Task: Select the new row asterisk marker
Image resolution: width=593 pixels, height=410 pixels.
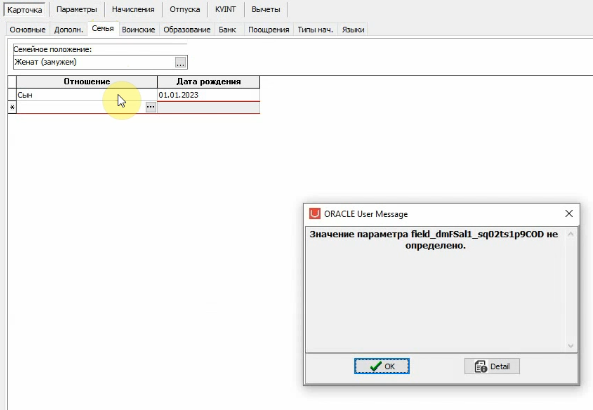Action: coord(12,107)
